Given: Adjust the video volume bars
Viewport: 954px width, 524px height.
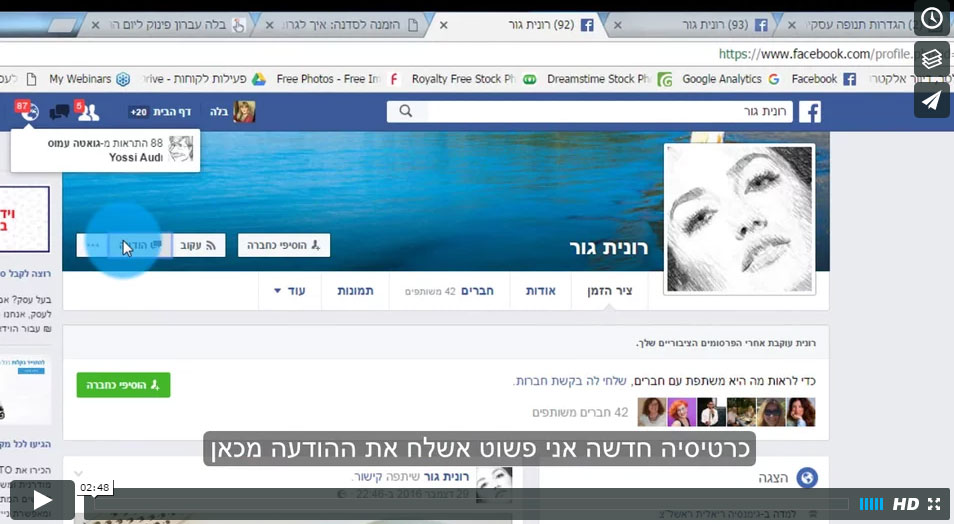Looking at the screenshot, I should tap(871, 504).
